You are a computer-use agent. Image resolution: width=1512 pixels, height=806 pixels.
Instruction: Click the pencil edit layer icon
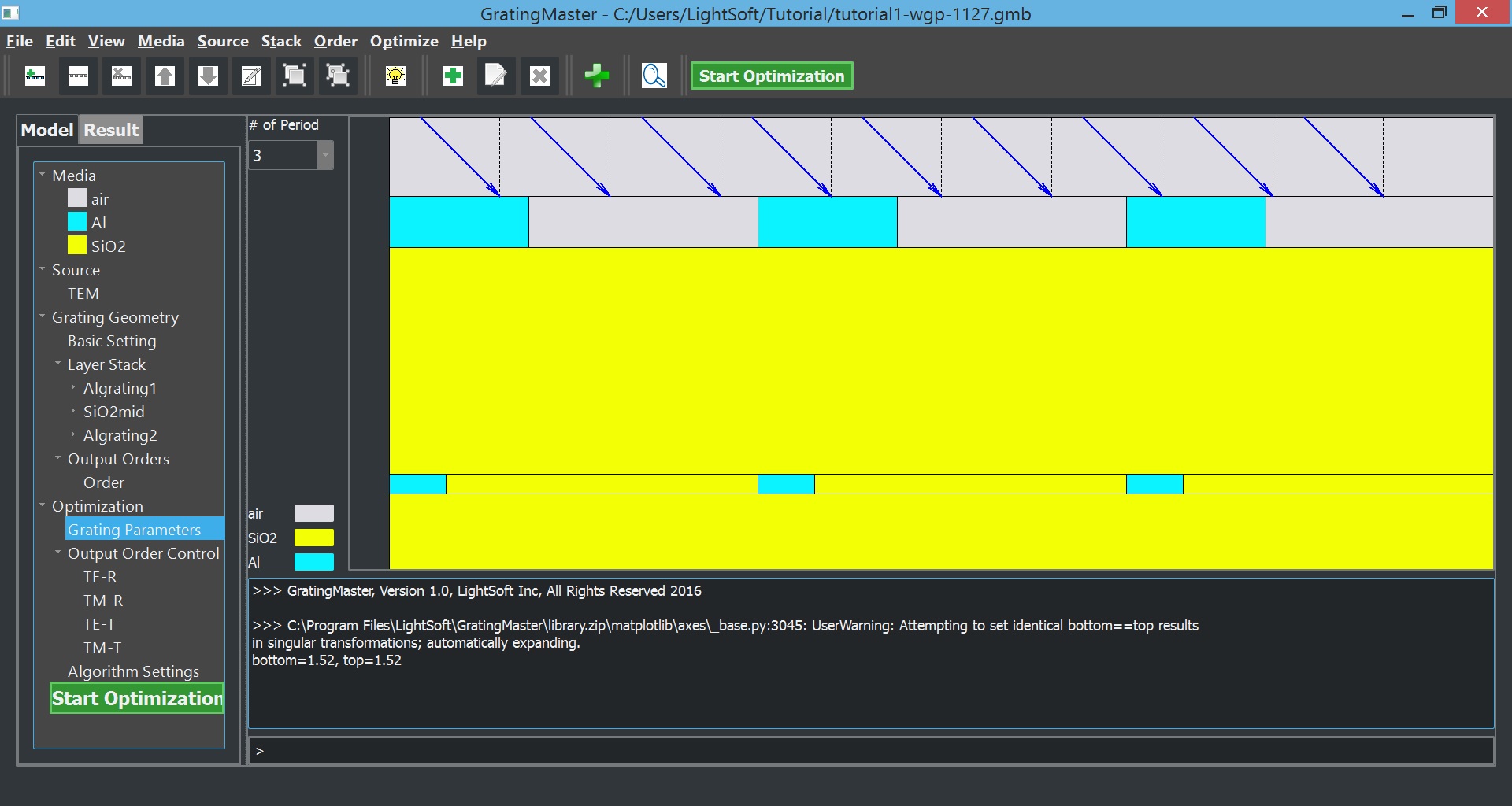(251, 76)
